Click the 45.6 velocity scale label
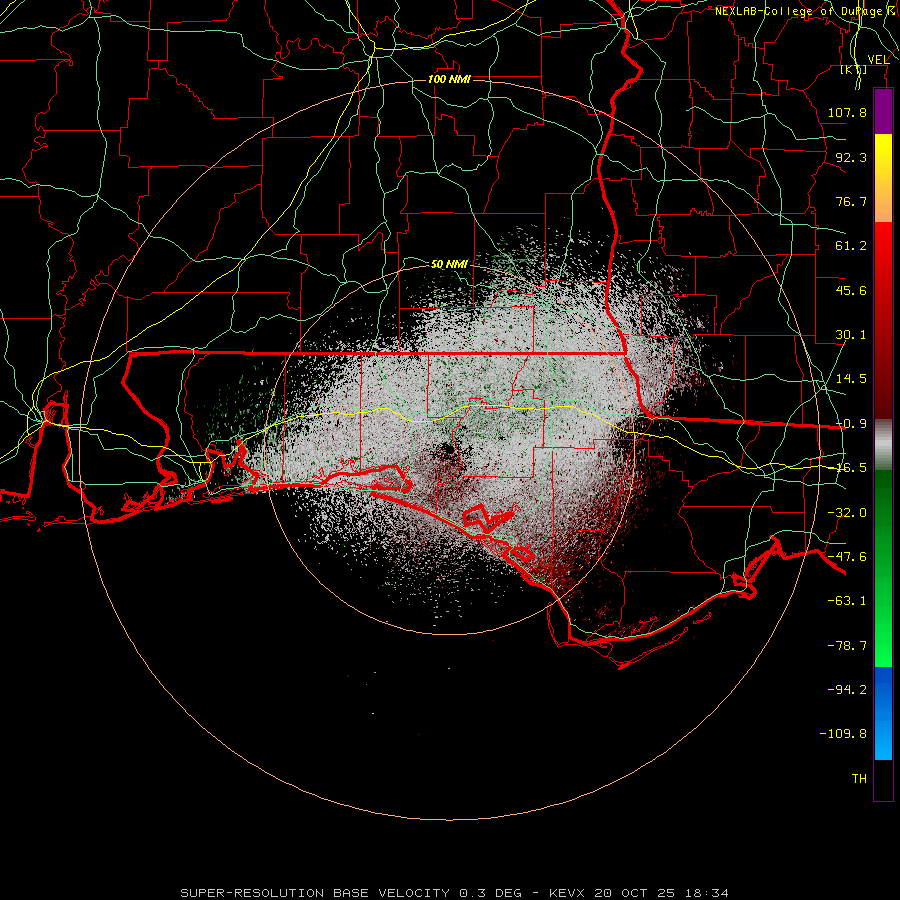Viewport: 900px width, 900px height. tap(851, 290)
